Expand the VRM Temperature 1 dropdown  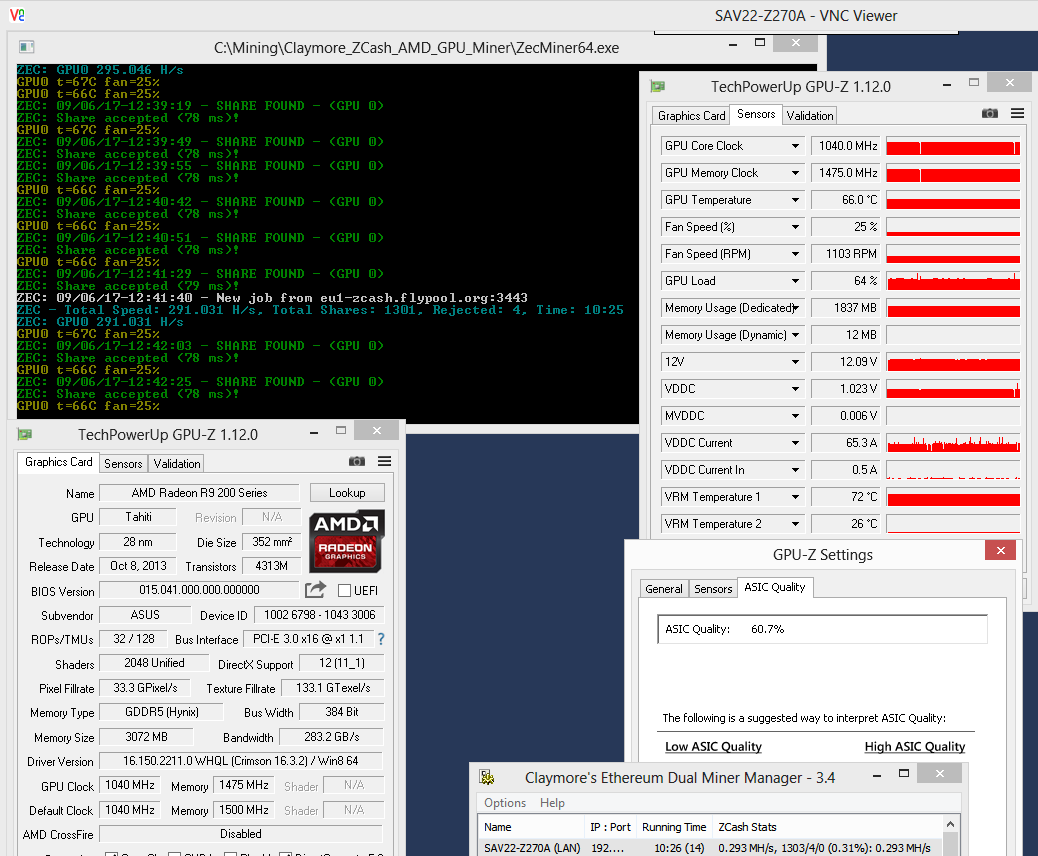(x=795, y=497)
